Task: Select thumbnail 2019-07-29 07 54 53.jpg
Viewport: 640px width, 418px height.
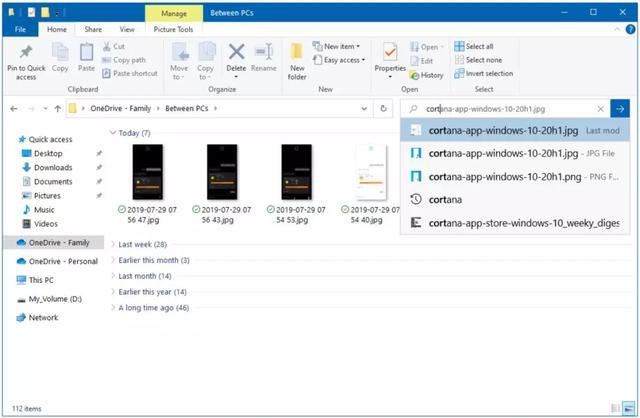Action: [x=297, y=172]
